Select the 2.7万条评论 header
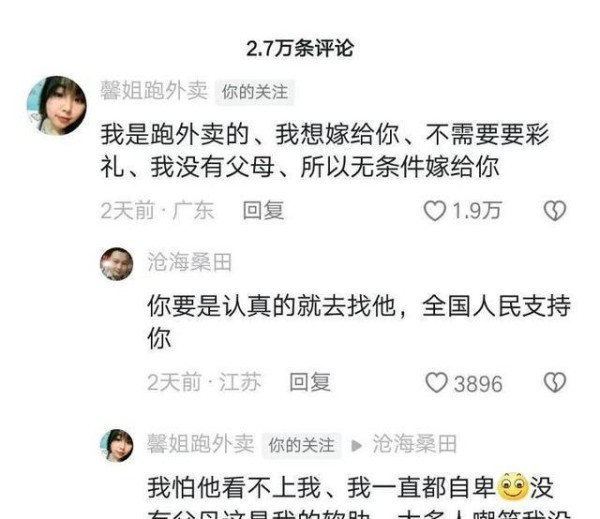Screen dimensions: 600x519 coord(300,49)
